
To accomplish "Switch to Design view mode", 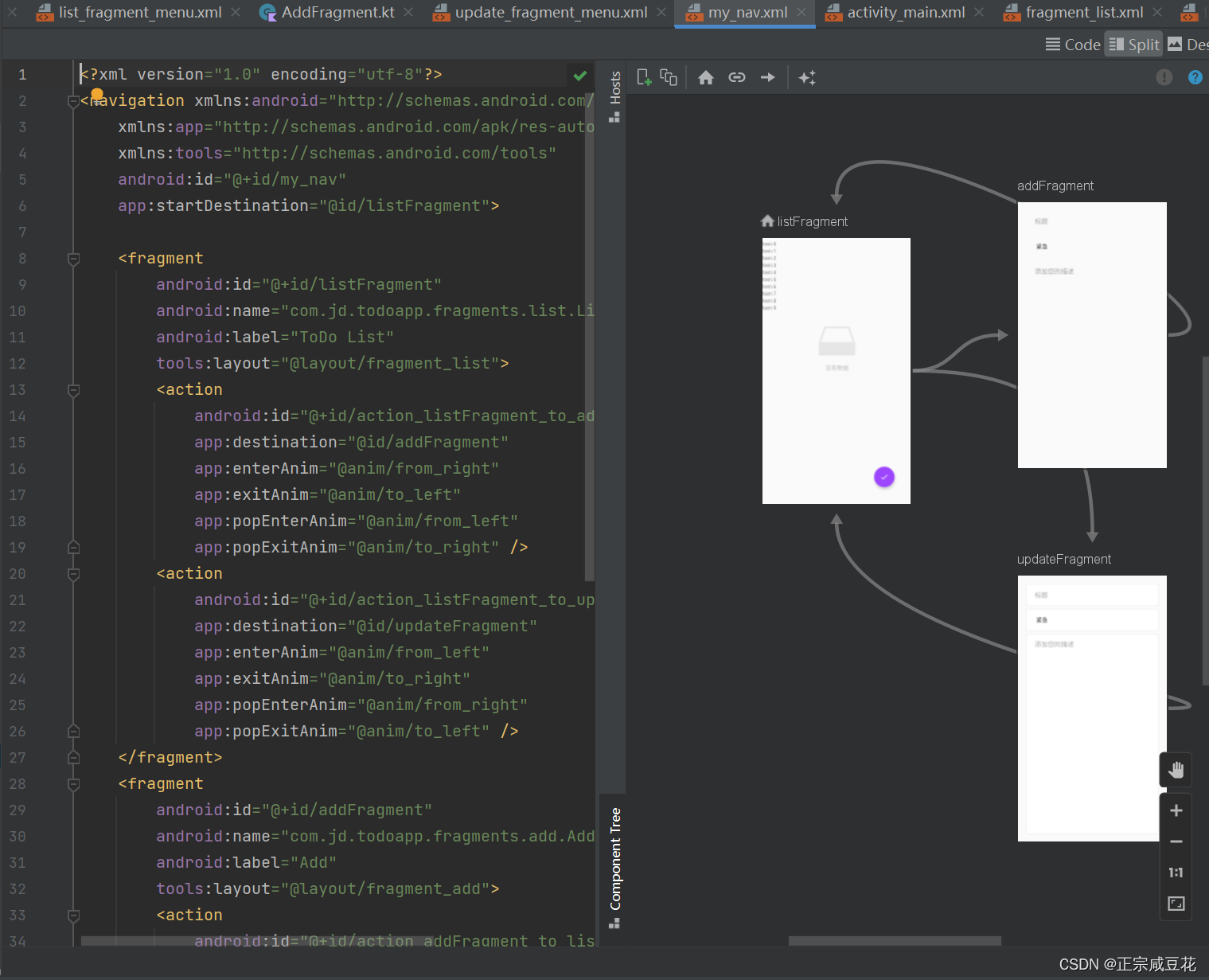I will [1188, 45].
